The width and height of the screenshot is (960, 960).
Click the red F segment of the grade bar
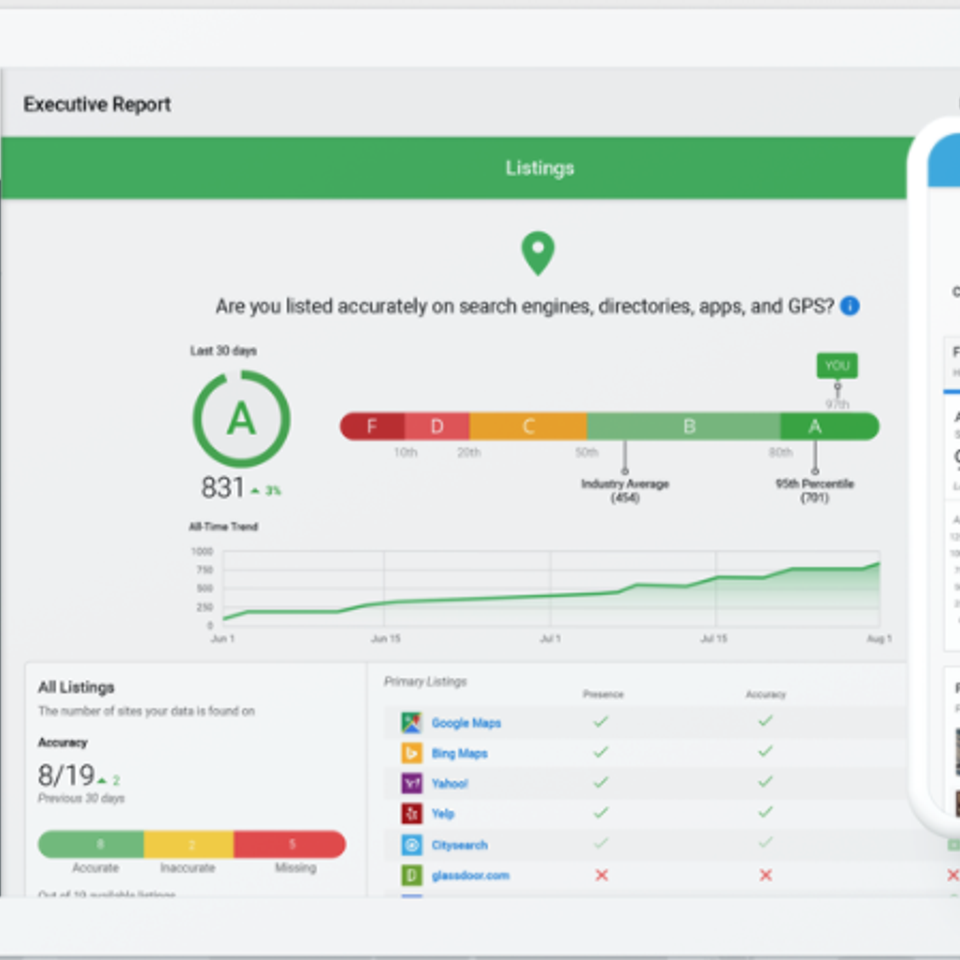[372, 426]
